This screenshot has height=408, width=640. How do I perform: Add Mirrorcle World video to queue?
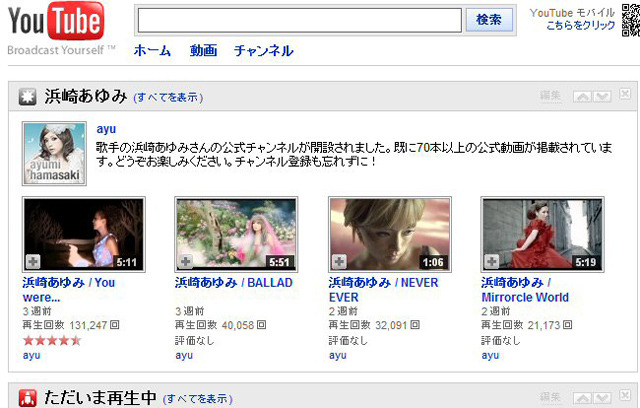[x=492, y=262]
